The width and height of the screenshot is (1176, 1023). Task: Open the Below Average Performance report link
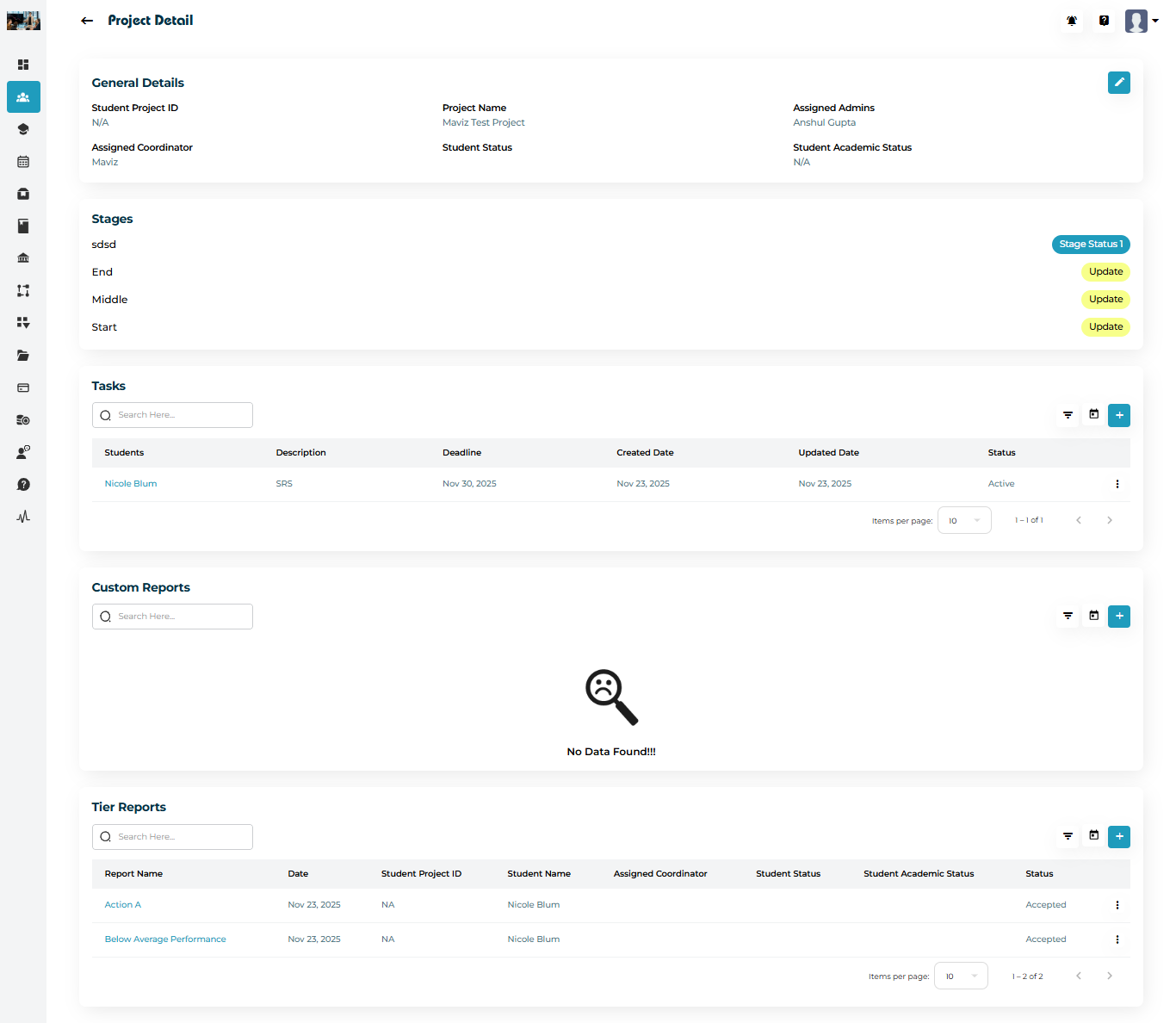tap(165, 939)
